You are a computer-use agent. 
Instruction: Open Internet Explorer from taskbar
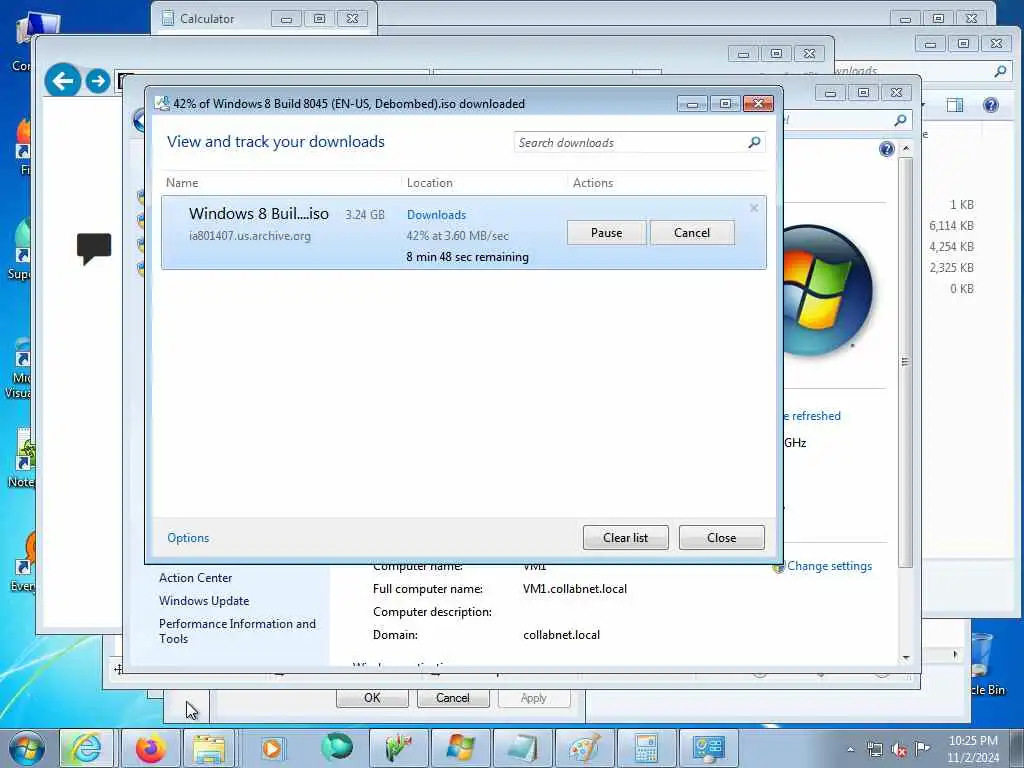[x=86, y=748]
